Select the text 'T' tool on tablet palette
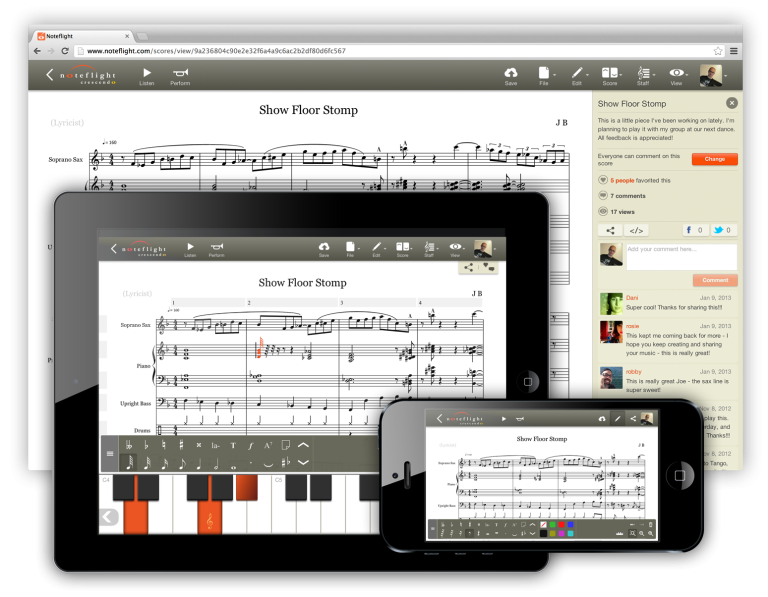Image resolution: width=768 pixels, height=597 pixels. (233, 445)
